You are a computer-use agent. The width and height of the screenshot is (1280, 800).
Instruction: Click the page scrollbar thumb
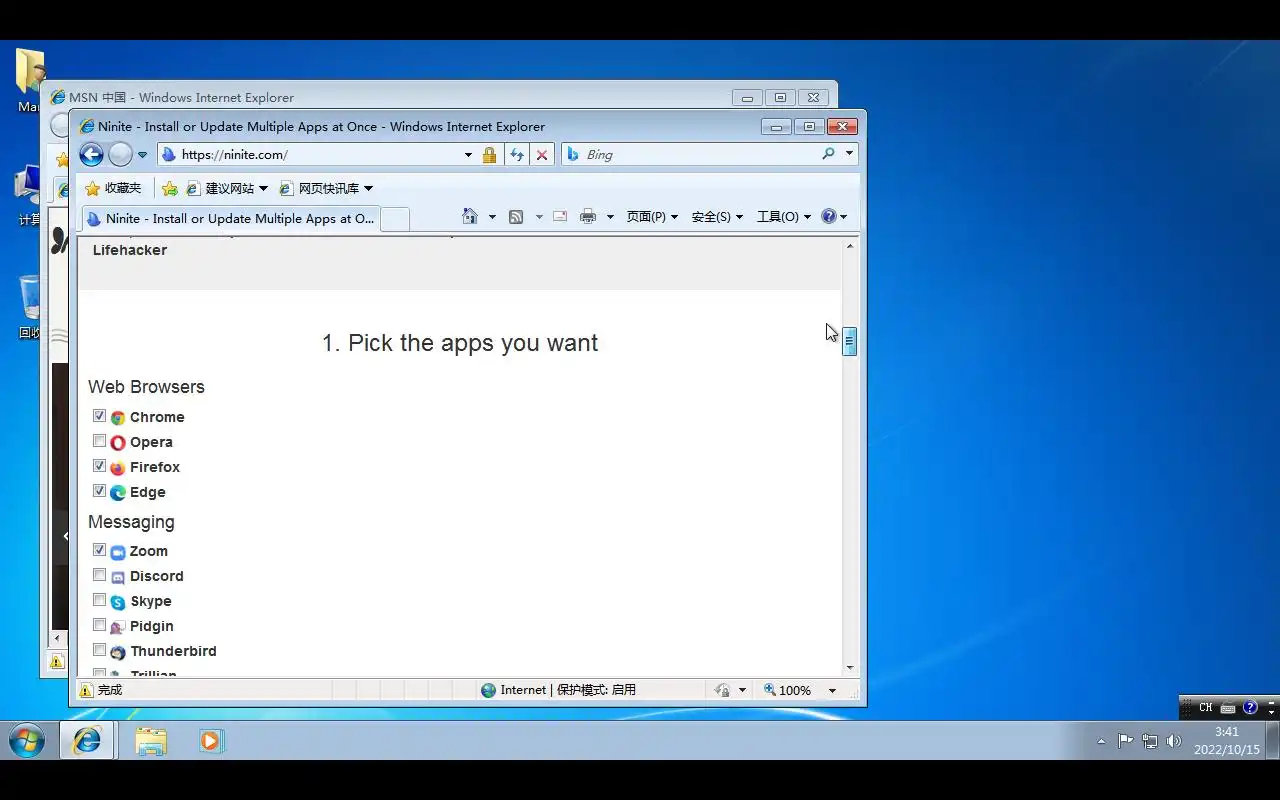(849, 342)
